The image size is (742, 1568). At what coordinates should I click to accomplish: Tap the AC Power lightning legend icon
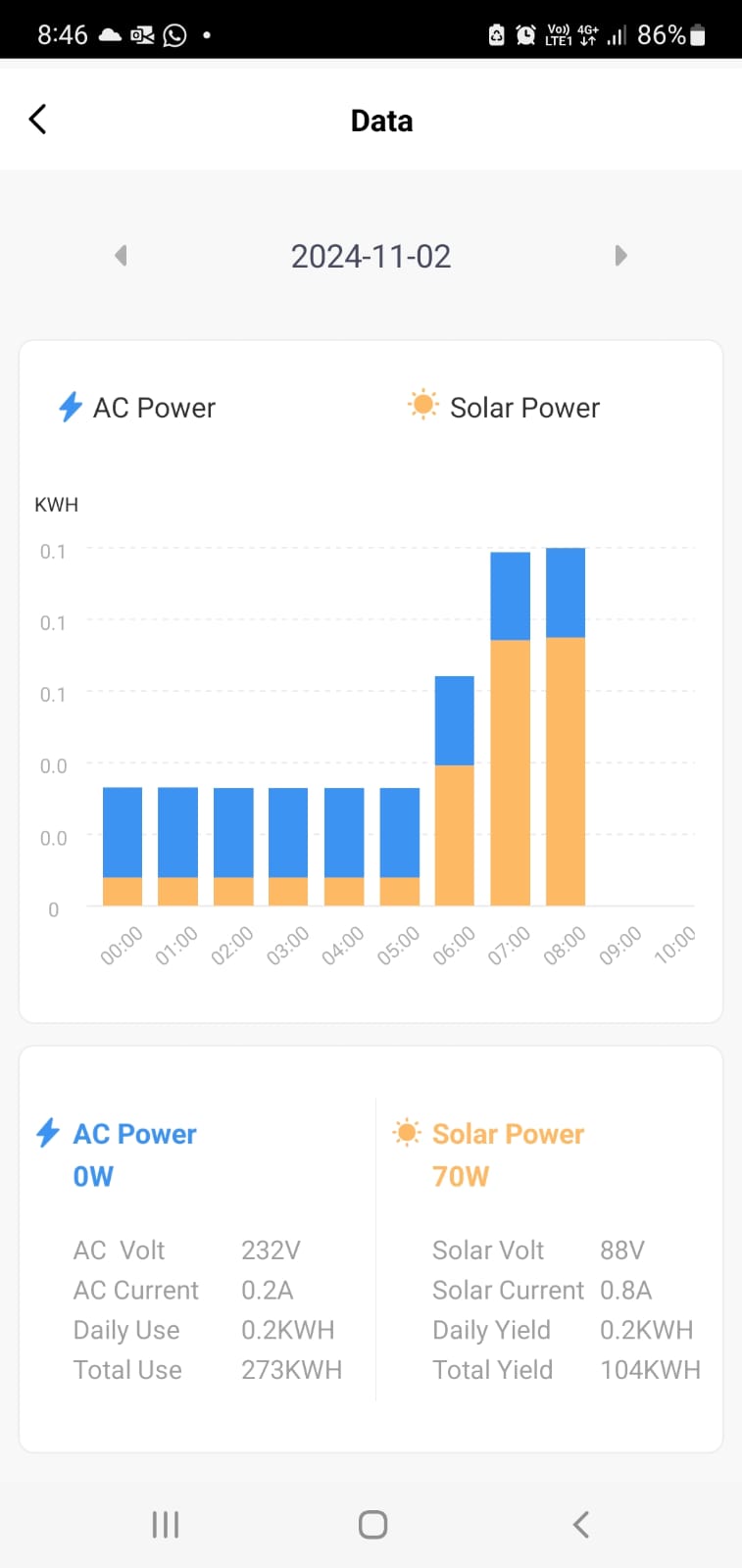point(71,407)
